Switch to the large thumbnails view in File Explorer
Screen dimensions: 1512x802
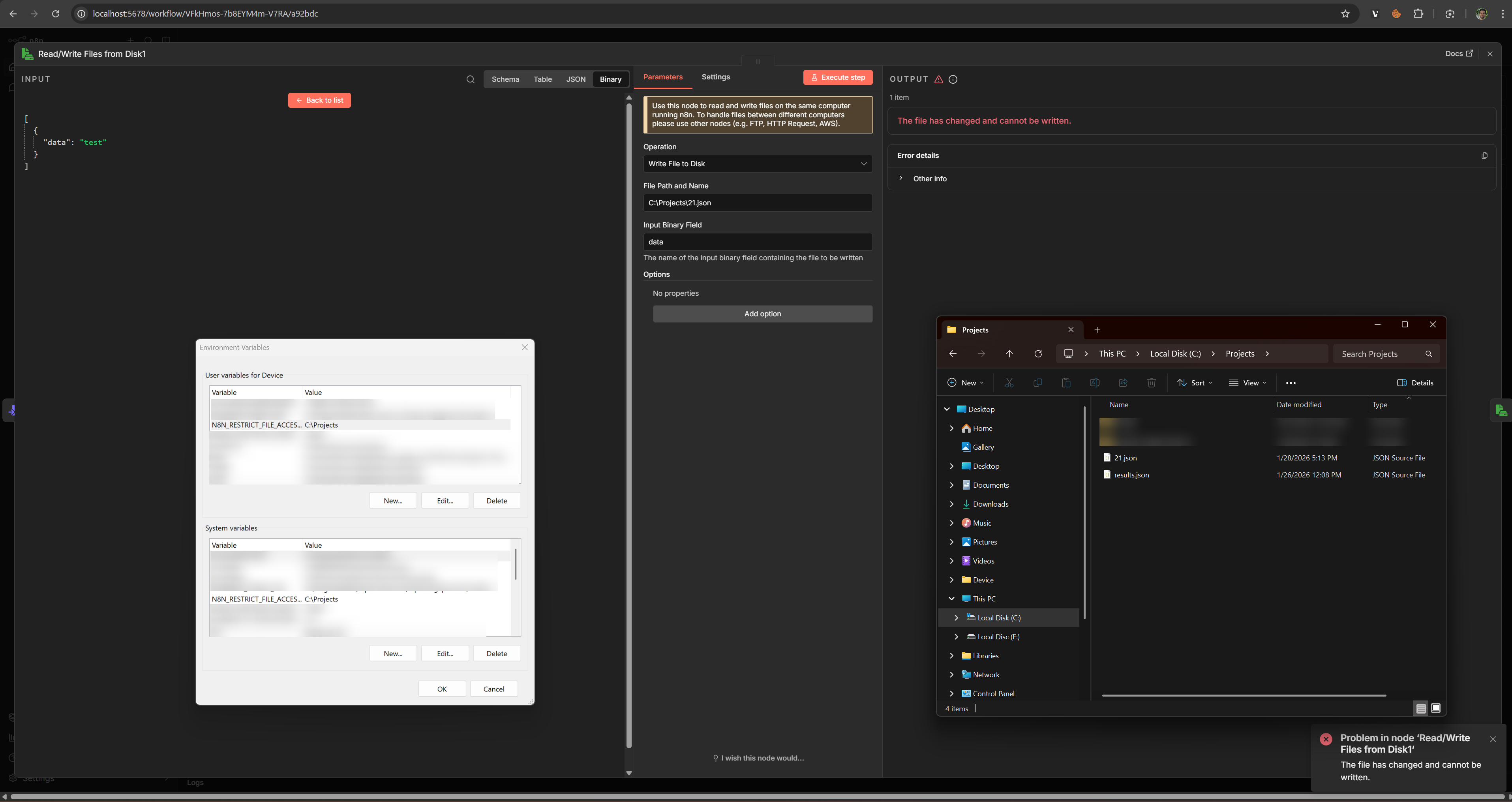[x=1436, y=708]
